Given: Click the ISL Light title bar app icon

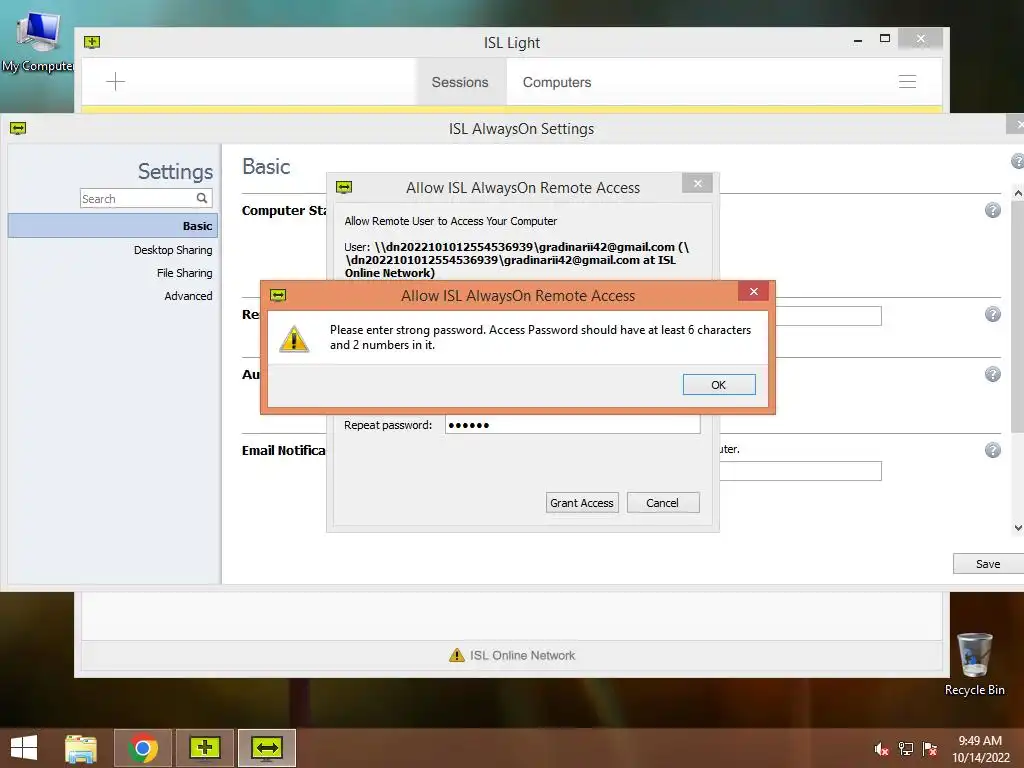Looking at the screenshot, I should pyautogui.click(x=92, y=42).
